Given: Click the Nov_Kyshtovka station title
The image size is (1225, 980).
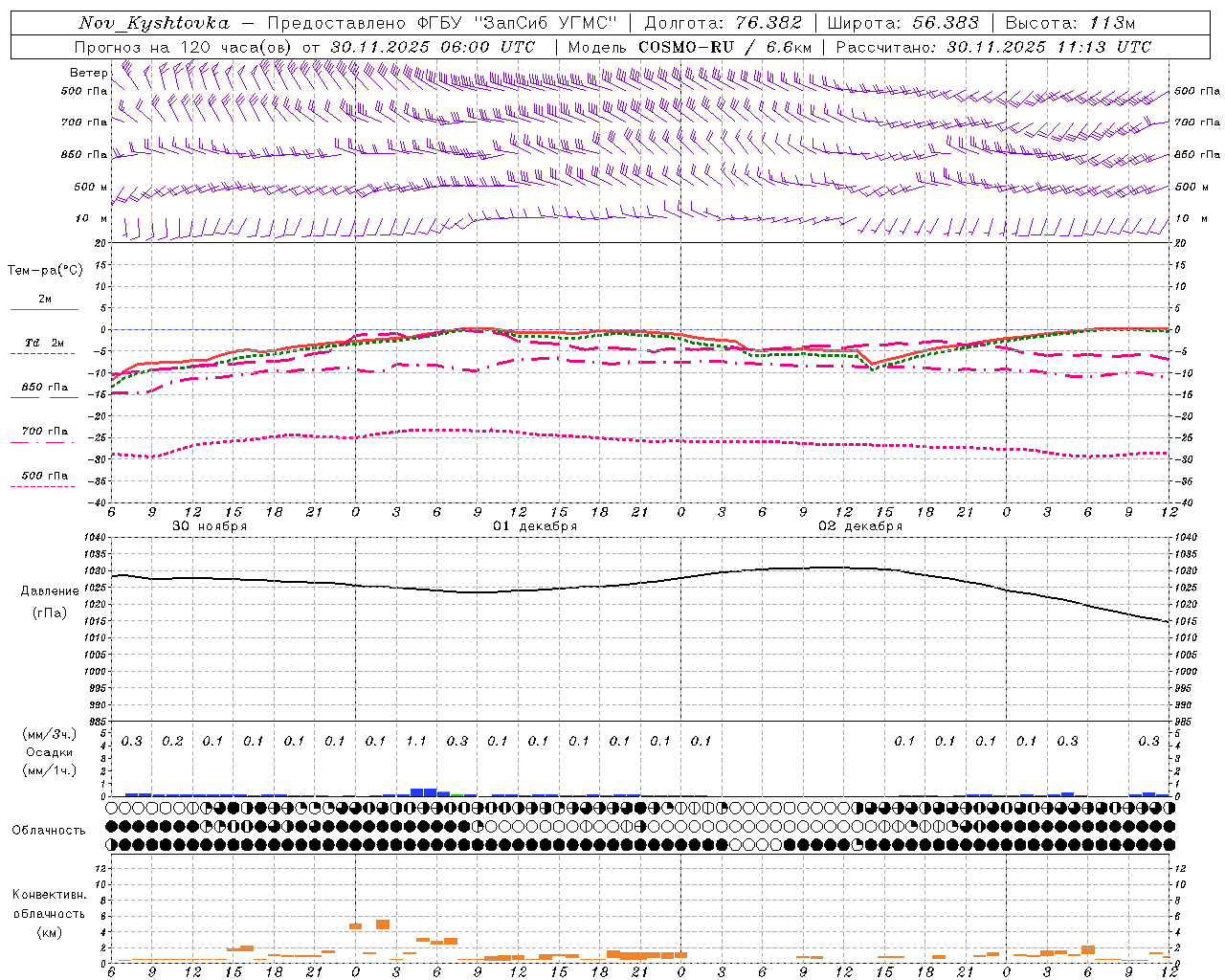Looking at the screenshot, I should pos(154,23).
